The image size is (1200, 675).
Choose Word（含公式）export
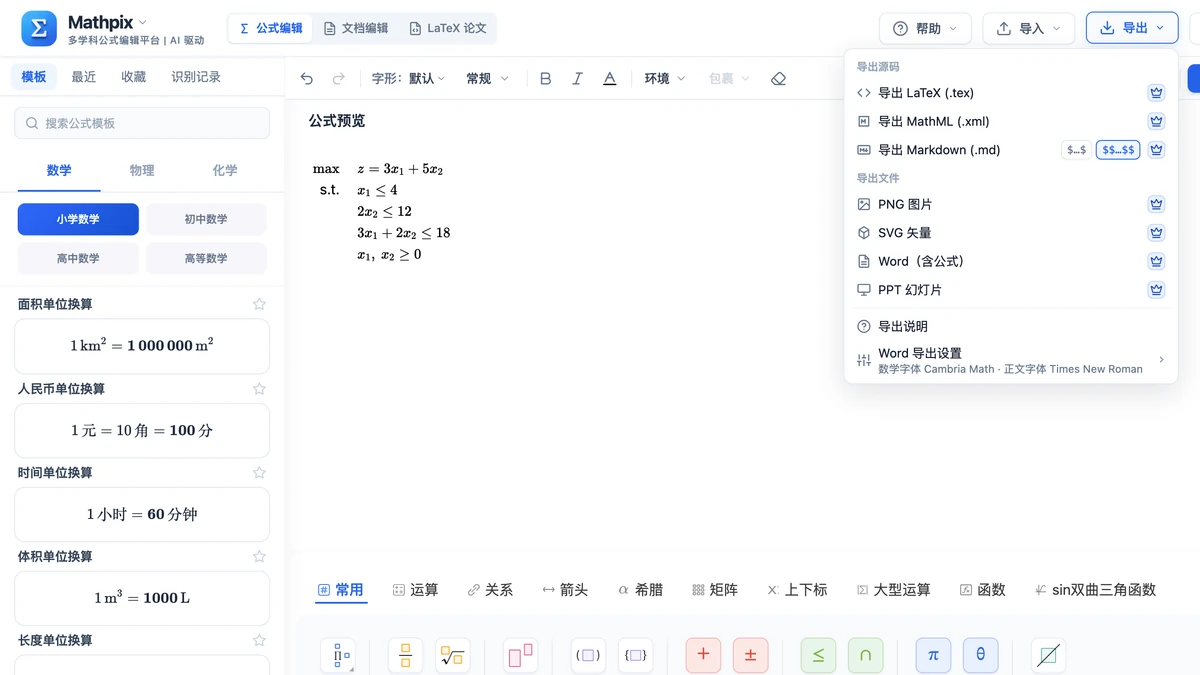coord(1011,261)
